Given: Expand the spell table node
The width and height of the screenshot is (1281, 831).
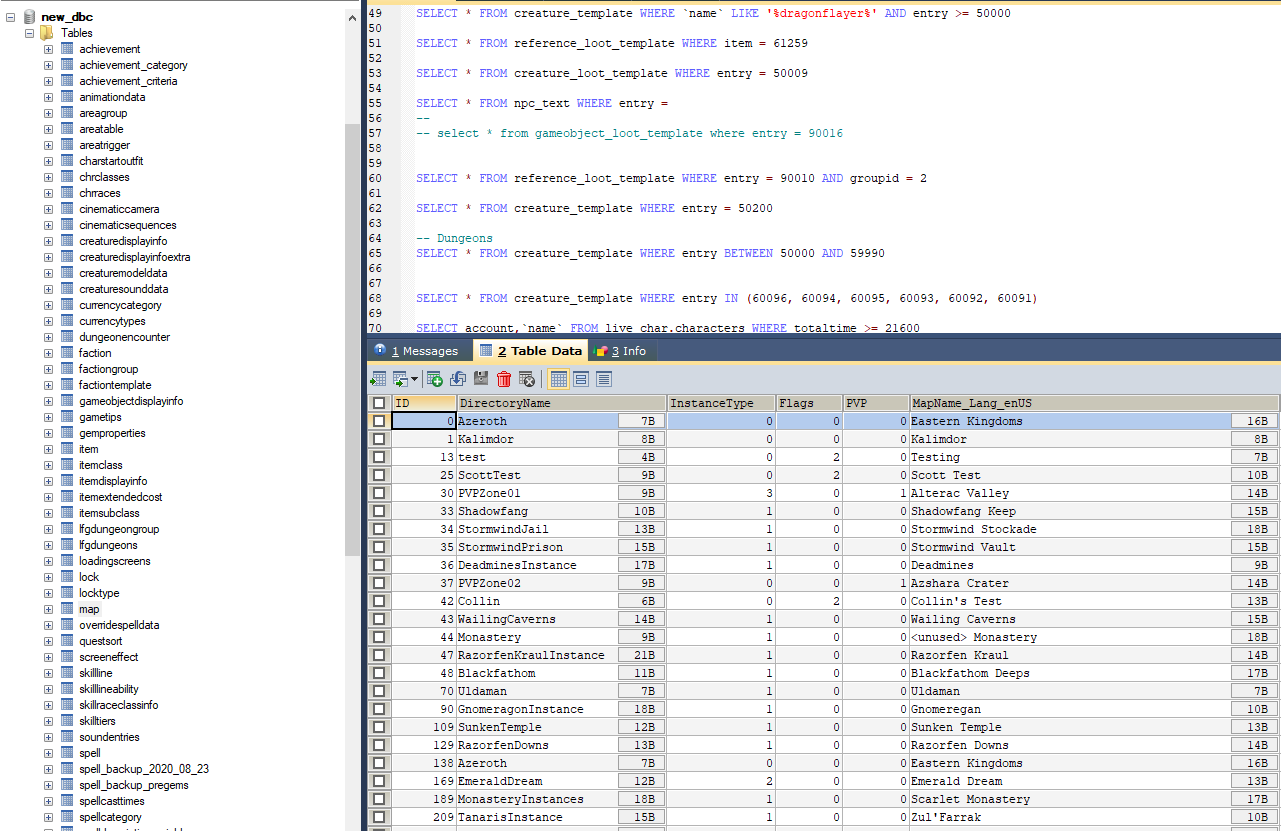Looking at the screenshot, I should pyautogui.click(x=48, y=753).
